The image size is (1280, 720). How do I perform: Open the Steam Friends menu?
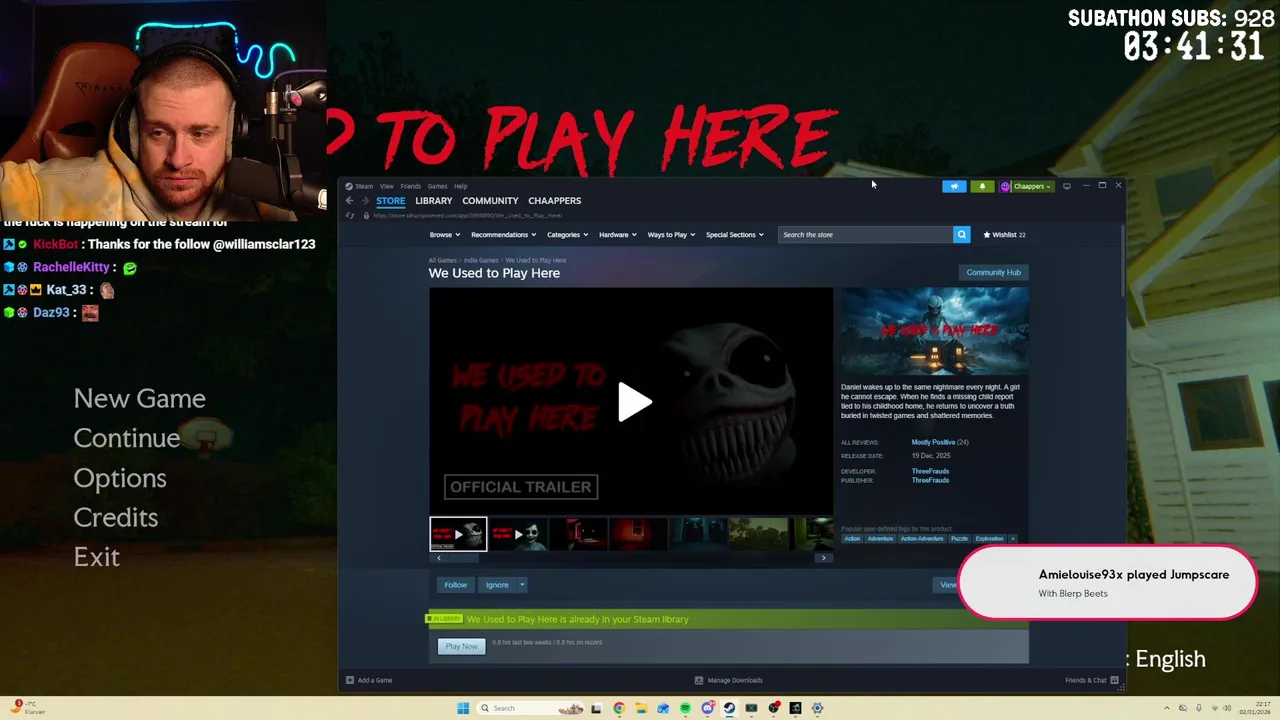[410, 186]
